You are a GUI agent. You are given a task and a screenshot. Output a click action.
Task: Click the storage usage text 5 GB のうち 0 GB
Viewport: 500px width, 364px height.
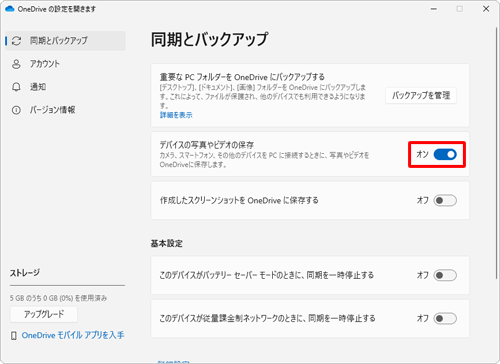pos(58,298)
